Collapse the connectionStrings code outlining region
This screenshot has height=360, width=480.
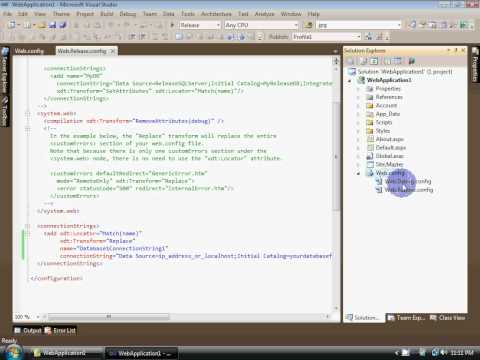[28, 226]
